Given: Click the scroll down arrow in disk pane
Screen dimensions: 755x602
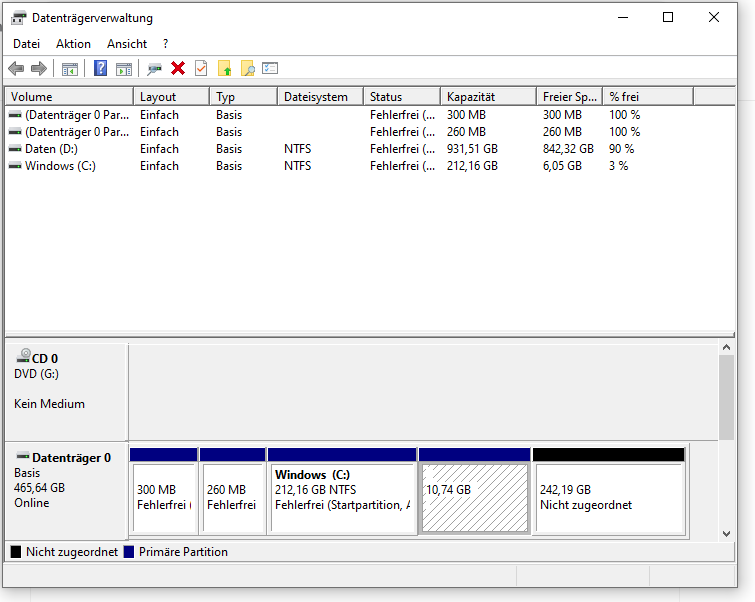Looking at the screenshot, I should 727,534.
